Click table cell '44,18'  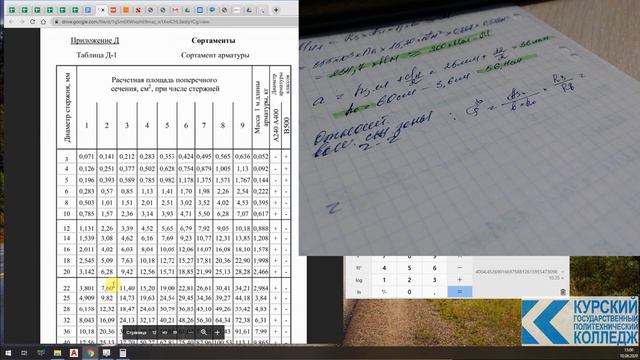[x=242, y=298]
